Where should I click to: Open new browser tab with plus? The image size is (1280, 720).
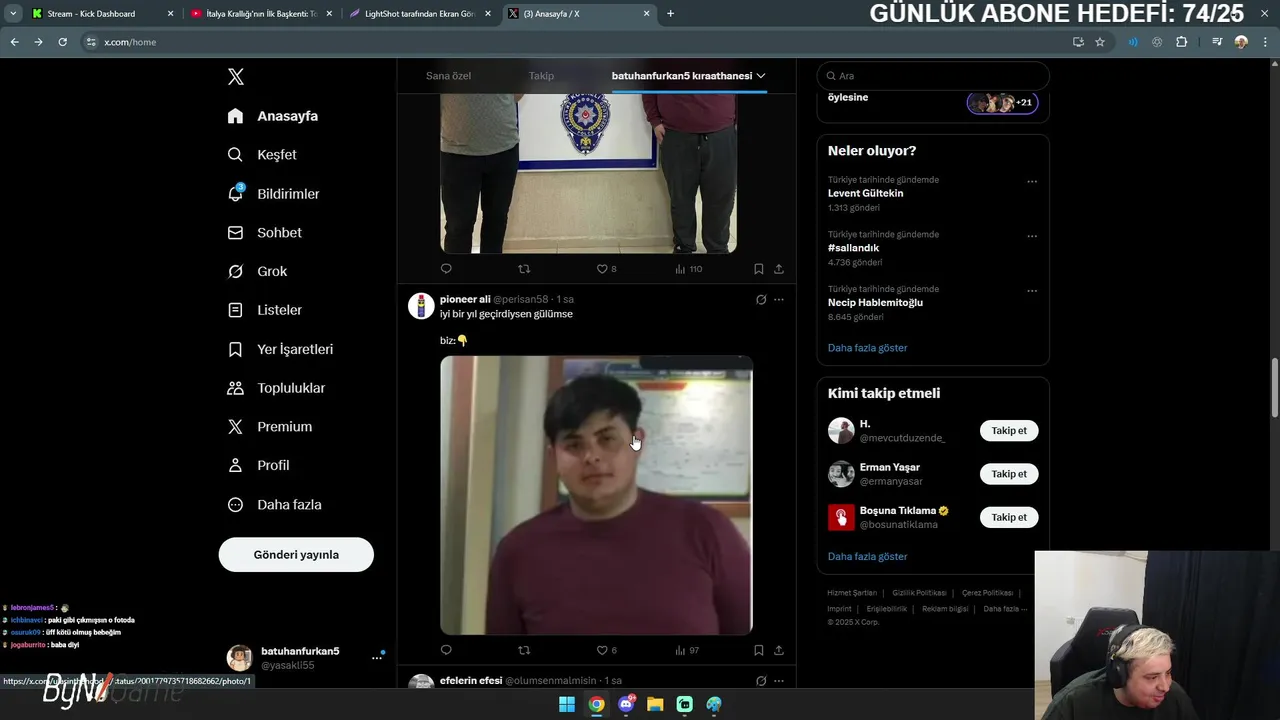tap(670, 14)
